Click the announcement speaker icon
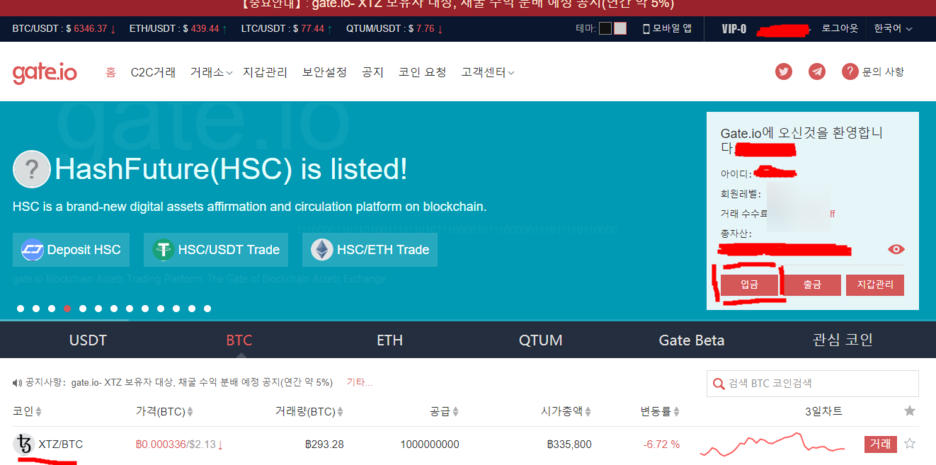 coord(17,382)
